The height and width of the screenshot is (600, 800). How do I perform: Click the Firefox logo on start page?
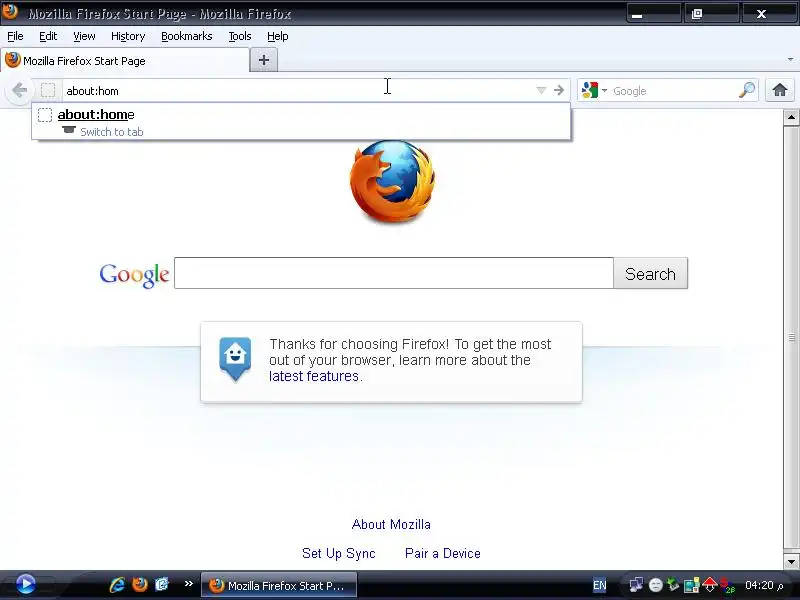[x=392, y=181]
